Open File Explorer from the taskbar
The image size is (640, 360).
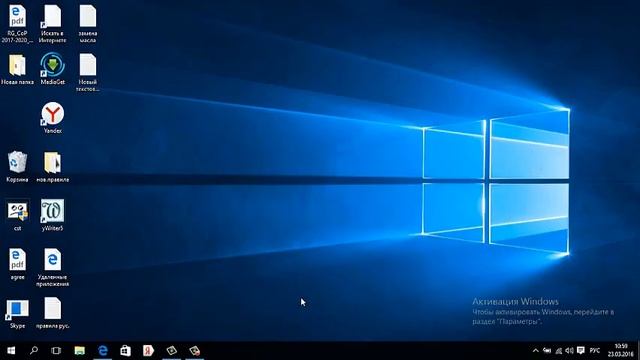[79, 351]
